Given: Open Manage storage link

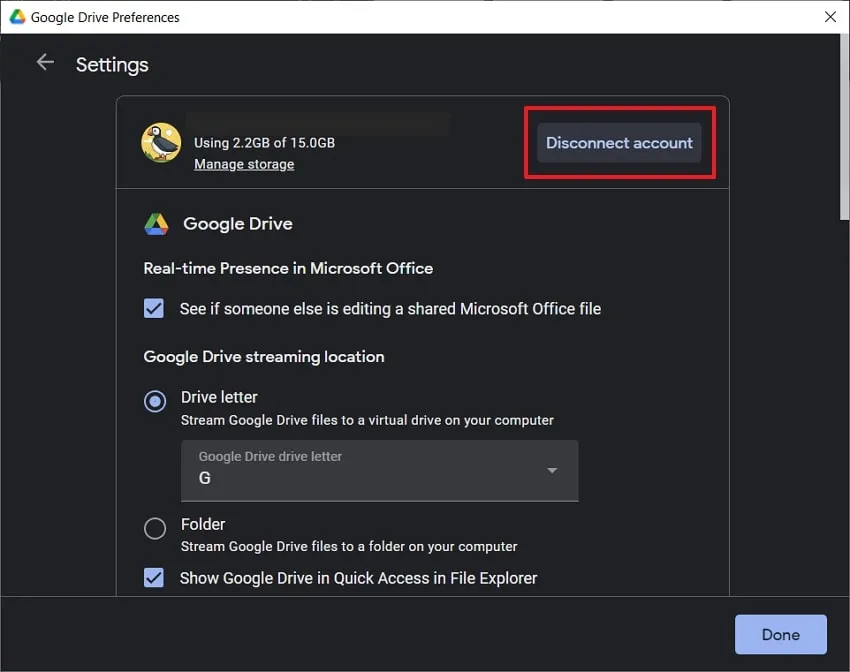Looking at the screenshot, I should [x=244, y=163].
